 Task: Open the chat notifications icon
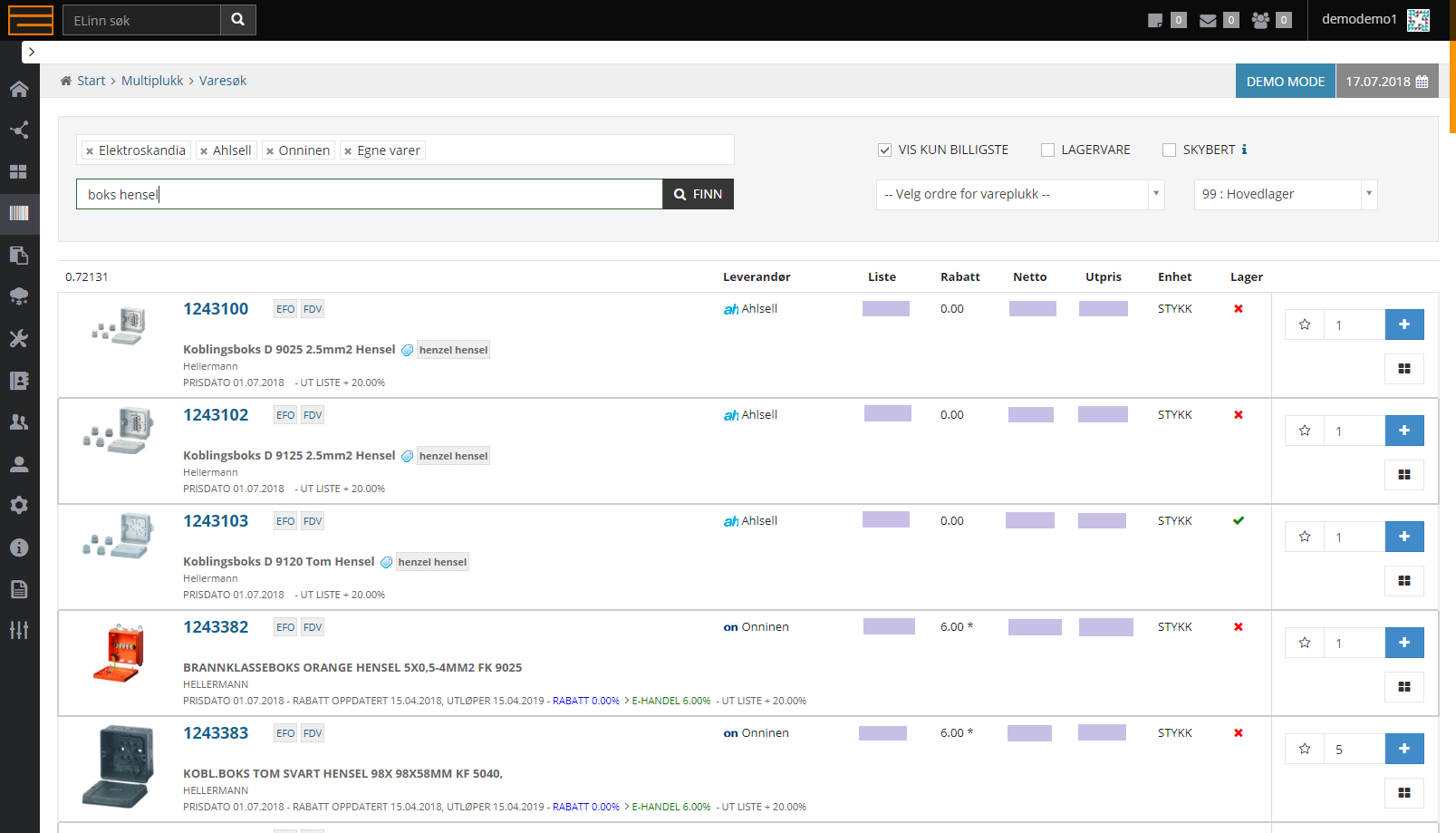click(x=1155, y=20)
